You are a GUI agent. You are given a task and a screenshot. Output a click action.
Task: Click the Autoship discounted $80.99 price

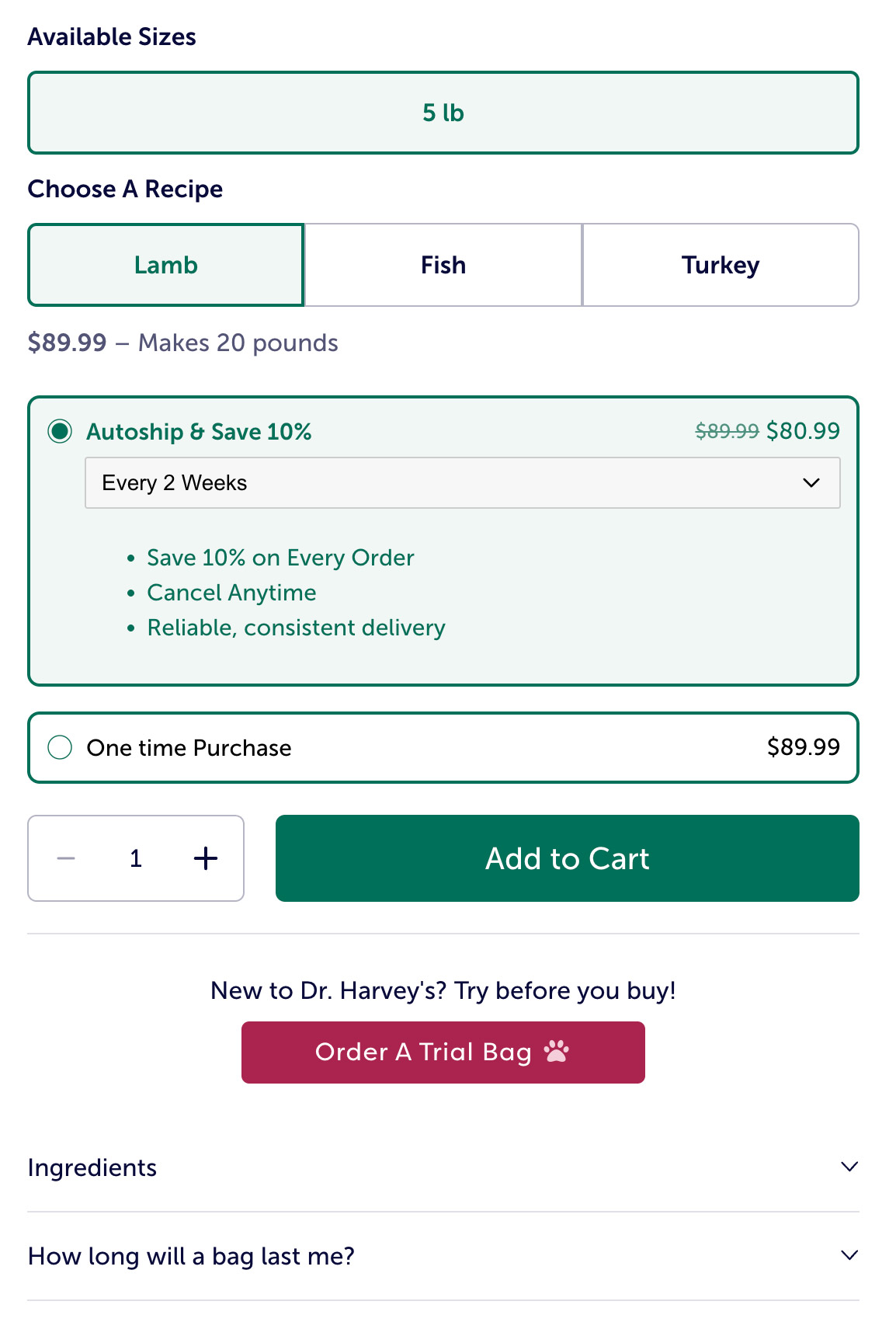pos(803,431)
